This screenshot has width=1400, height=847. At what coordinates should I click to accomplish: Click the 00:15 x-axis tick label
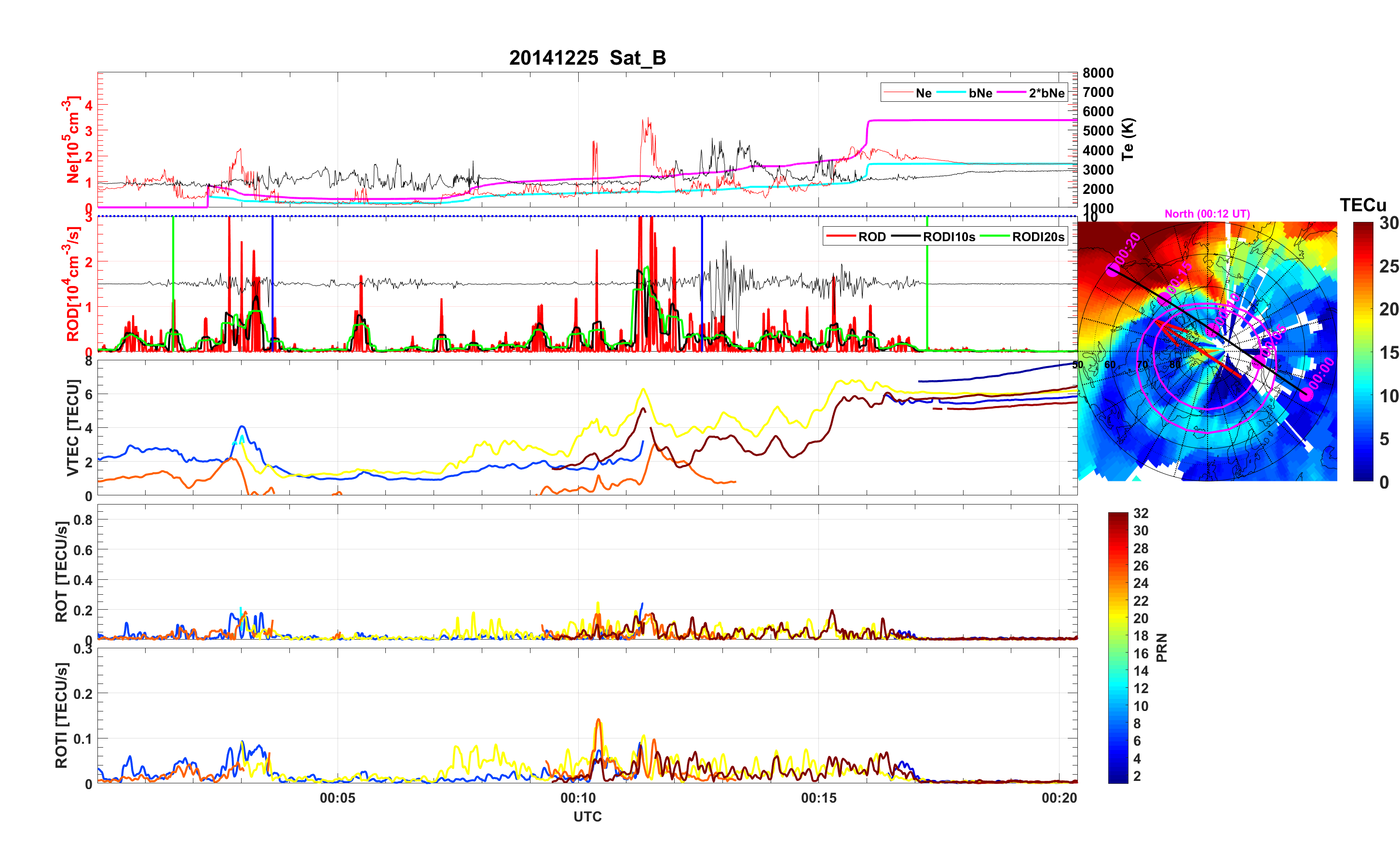pos(818,797)
